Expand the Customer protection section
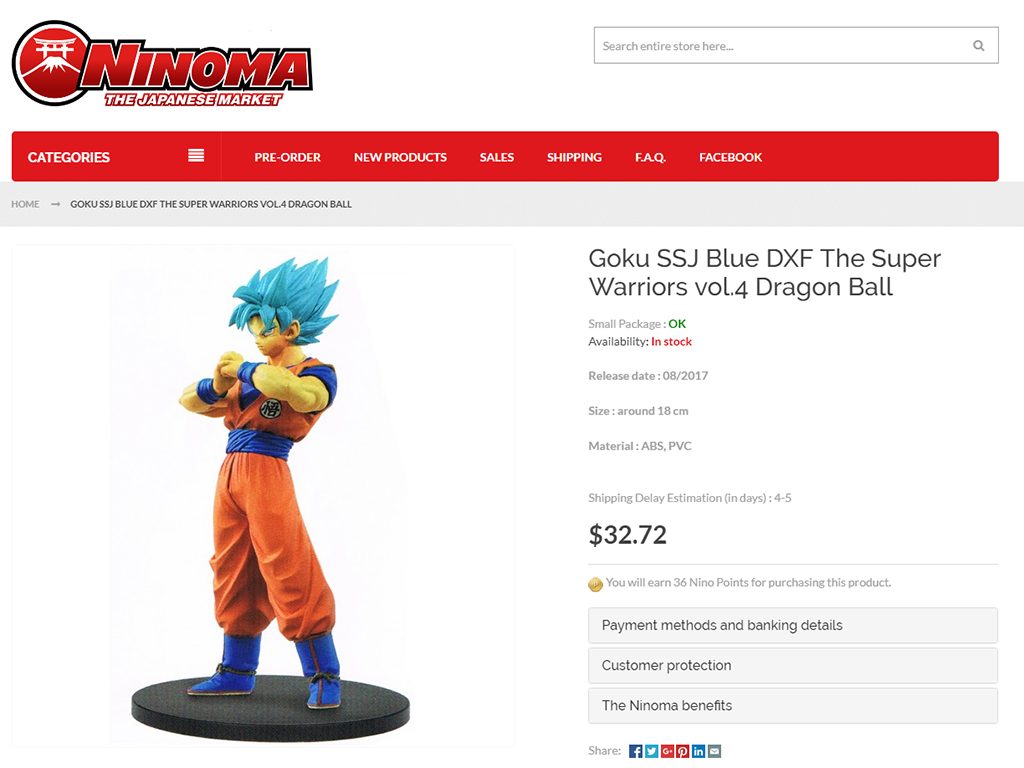 pyautogui.click(x=793, y=665)
